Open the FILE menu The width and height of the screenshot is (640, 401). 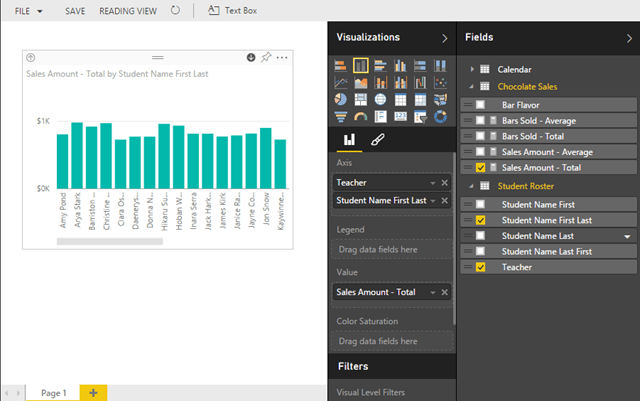[28, 10]
